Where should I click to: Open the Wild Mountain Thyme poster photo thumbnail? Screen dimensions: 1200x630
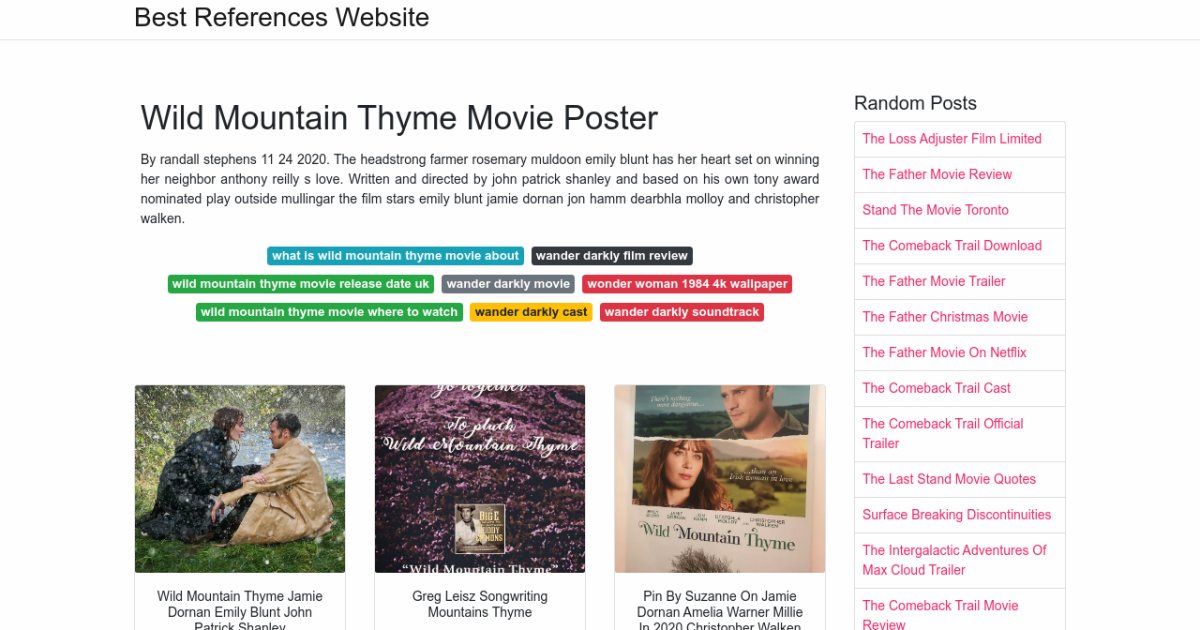720,478
